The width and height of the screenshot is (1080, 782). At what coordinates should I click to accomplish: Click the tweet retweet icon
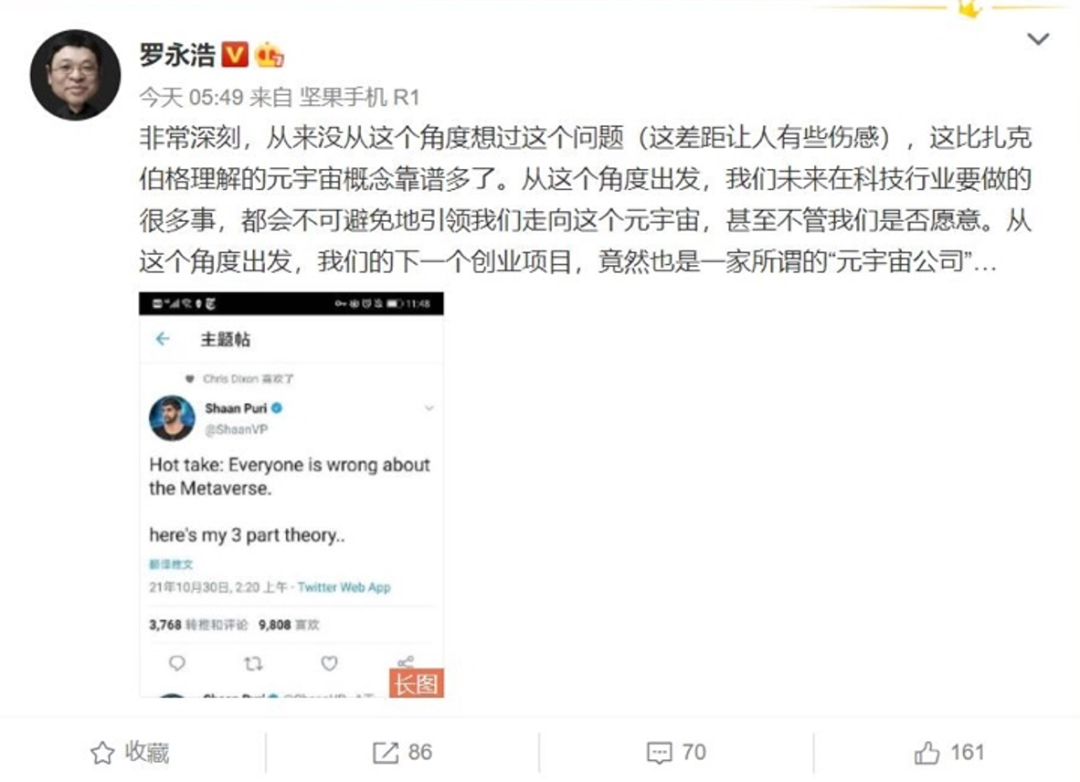click(x=253, y=663)
